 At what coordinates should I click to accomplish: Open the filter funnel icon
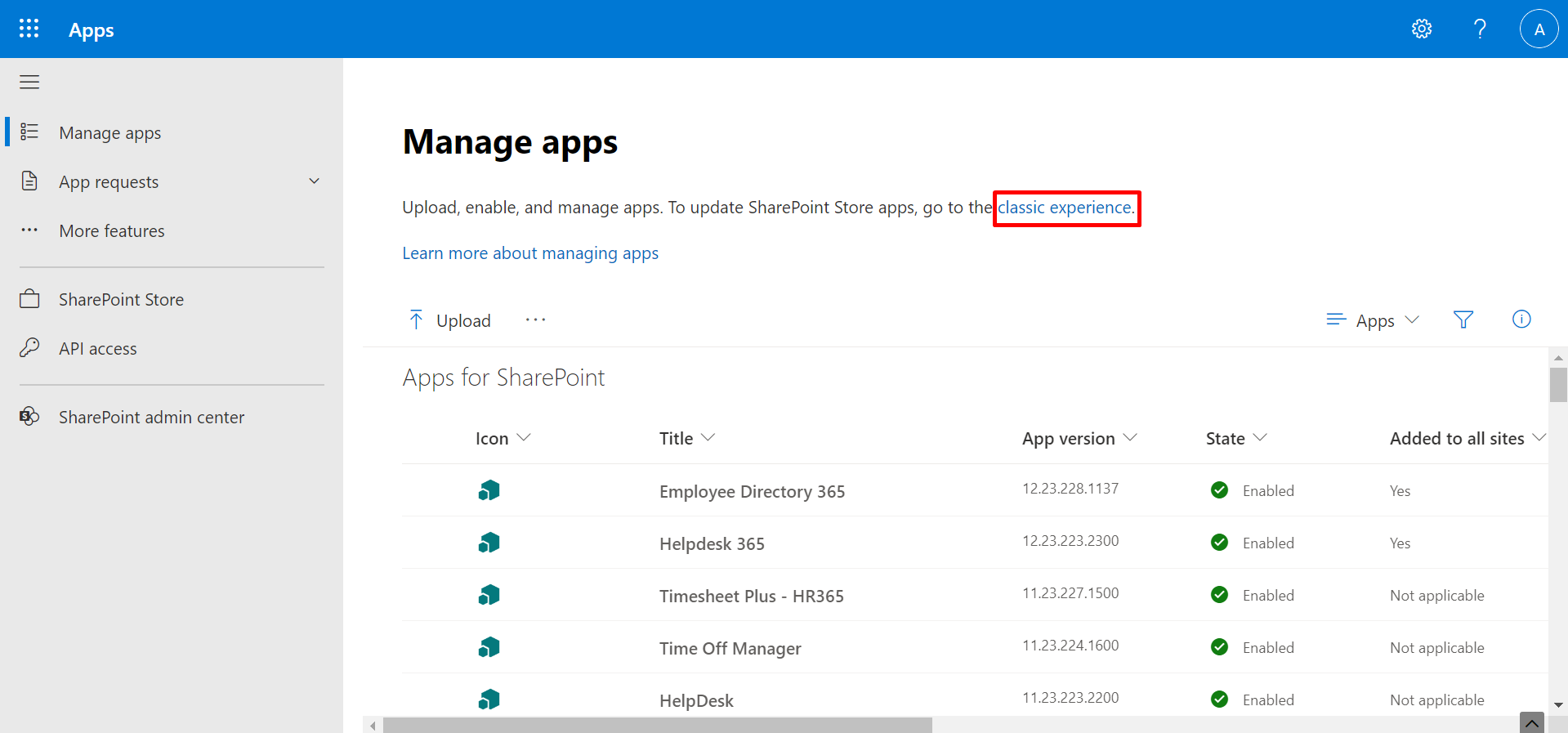tap(1463, 320)
